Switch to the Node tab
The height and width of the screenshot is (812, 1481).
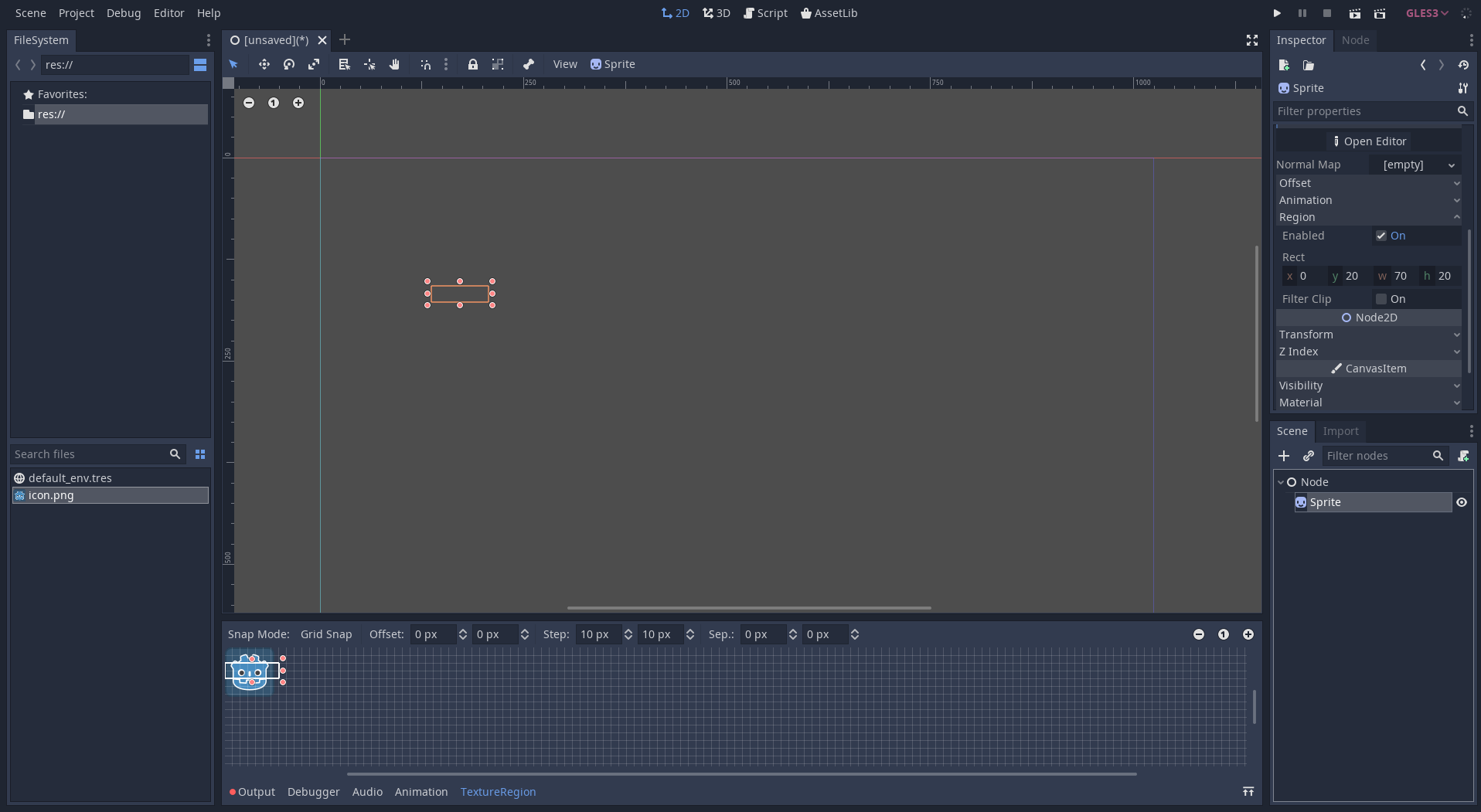point(1356,40)
